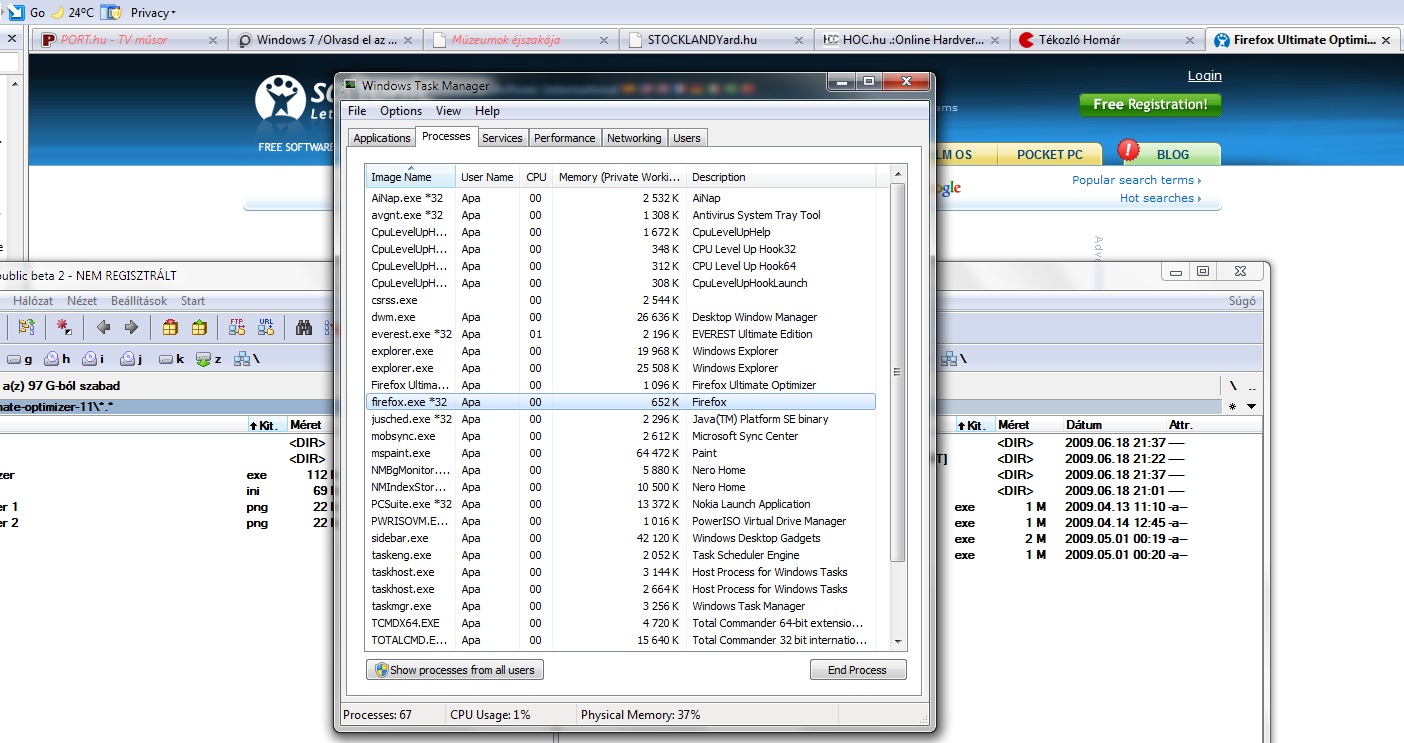Screen dimensions: 1404x743
Task: Click the down arrow of Task Manager scrollbar
Action: (x=897, y=641)
